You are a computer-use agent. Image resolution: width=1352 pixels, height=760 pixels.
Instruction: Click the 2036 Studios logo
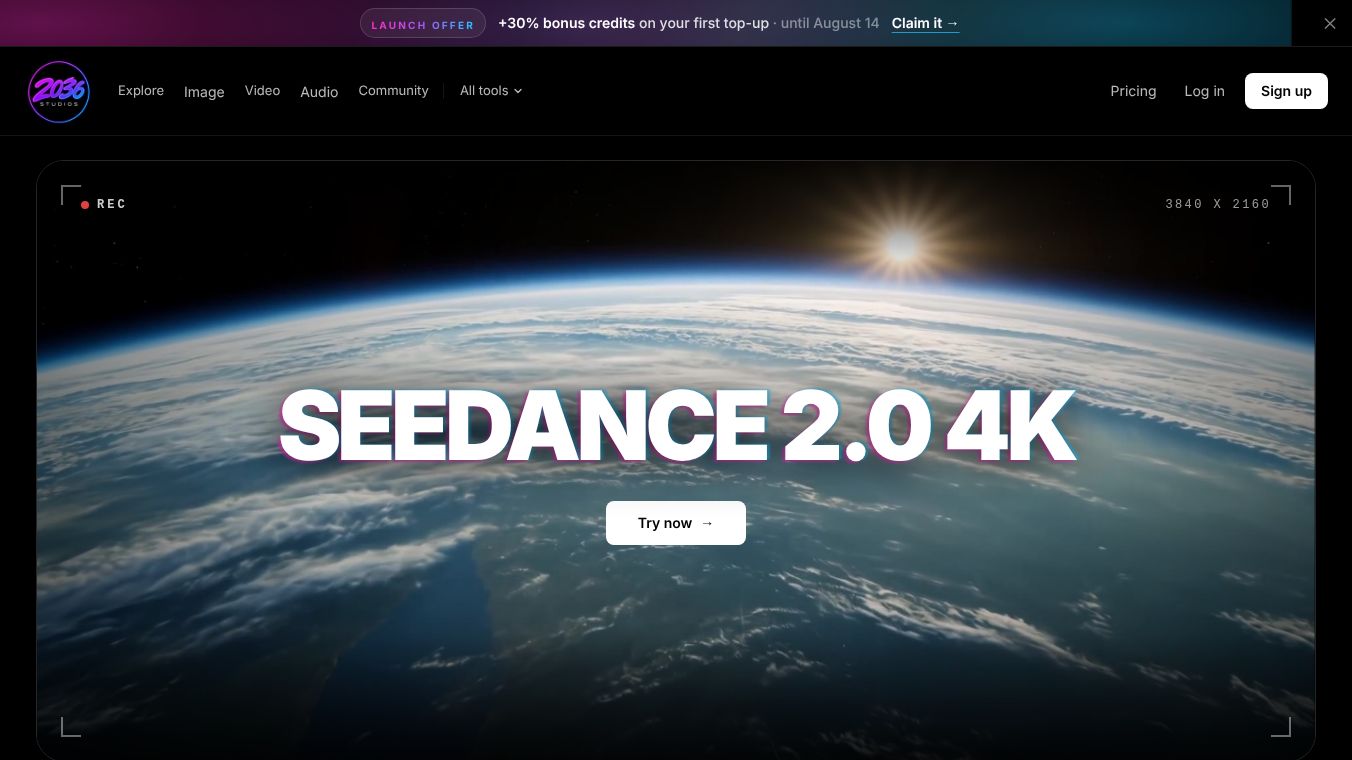59,91
